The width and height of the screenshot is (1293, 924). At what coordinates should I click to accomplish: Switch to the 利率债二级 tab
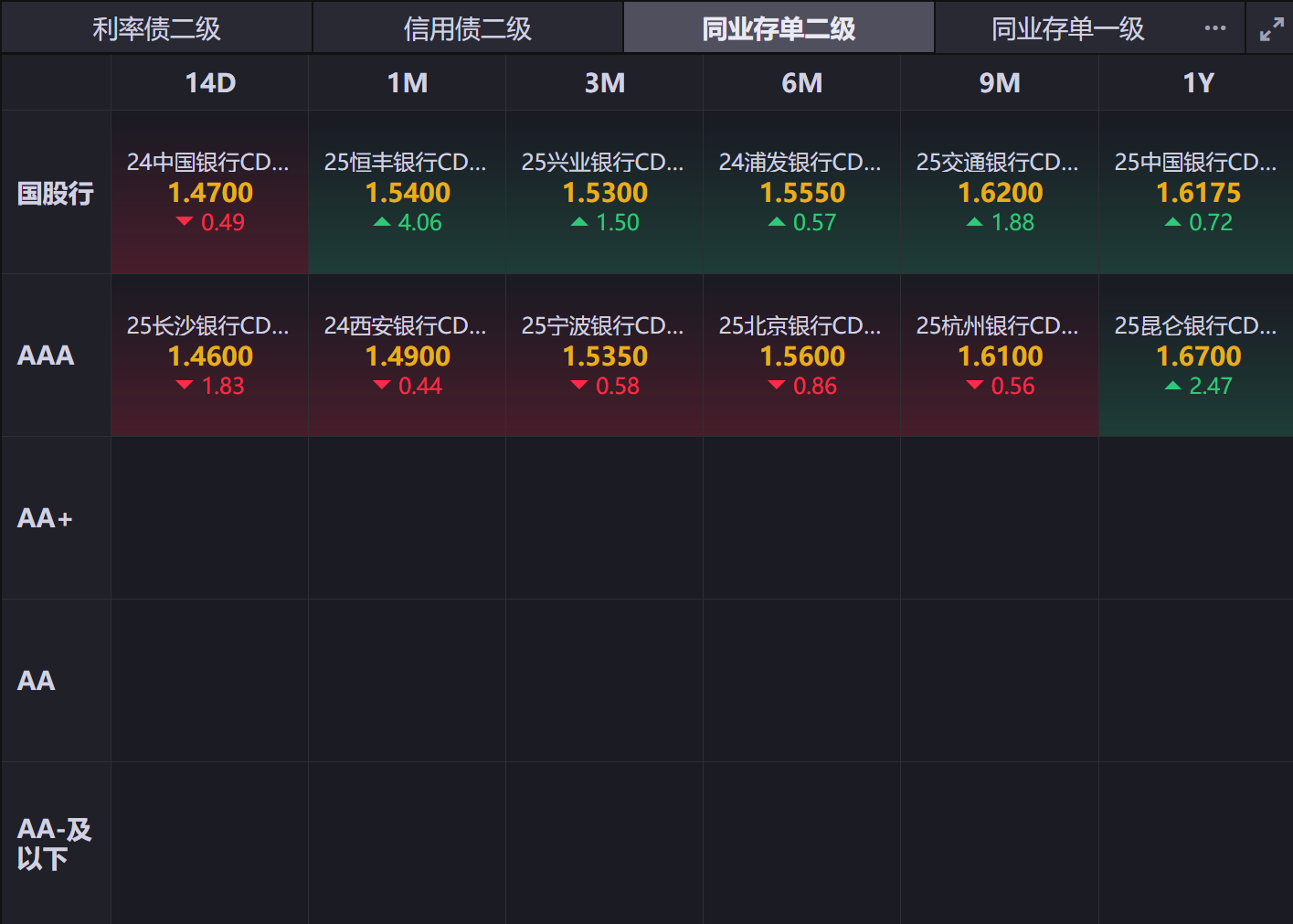156,28
